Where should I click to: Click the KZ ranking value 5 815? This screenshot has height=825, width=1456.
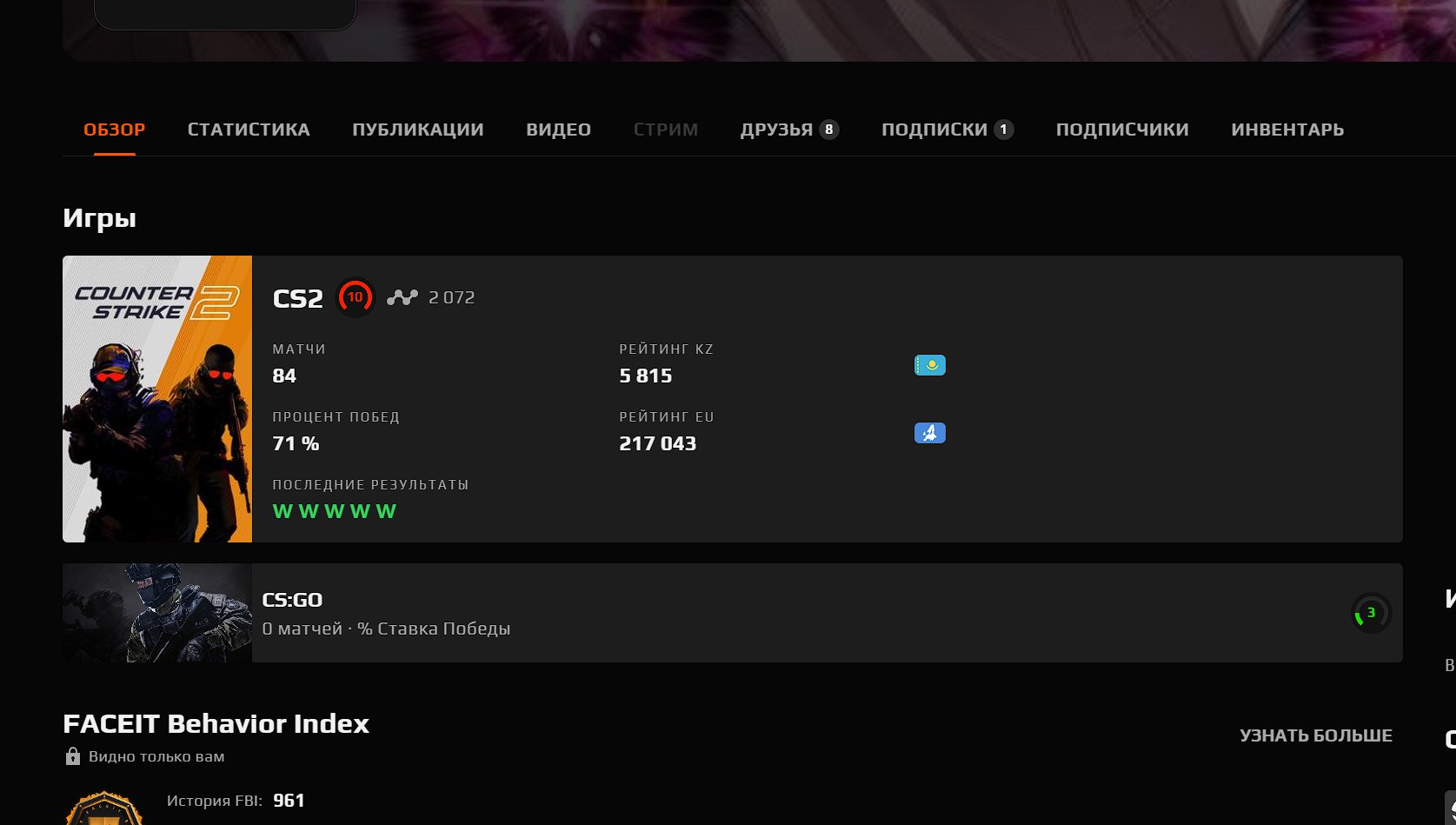point(646,376)
